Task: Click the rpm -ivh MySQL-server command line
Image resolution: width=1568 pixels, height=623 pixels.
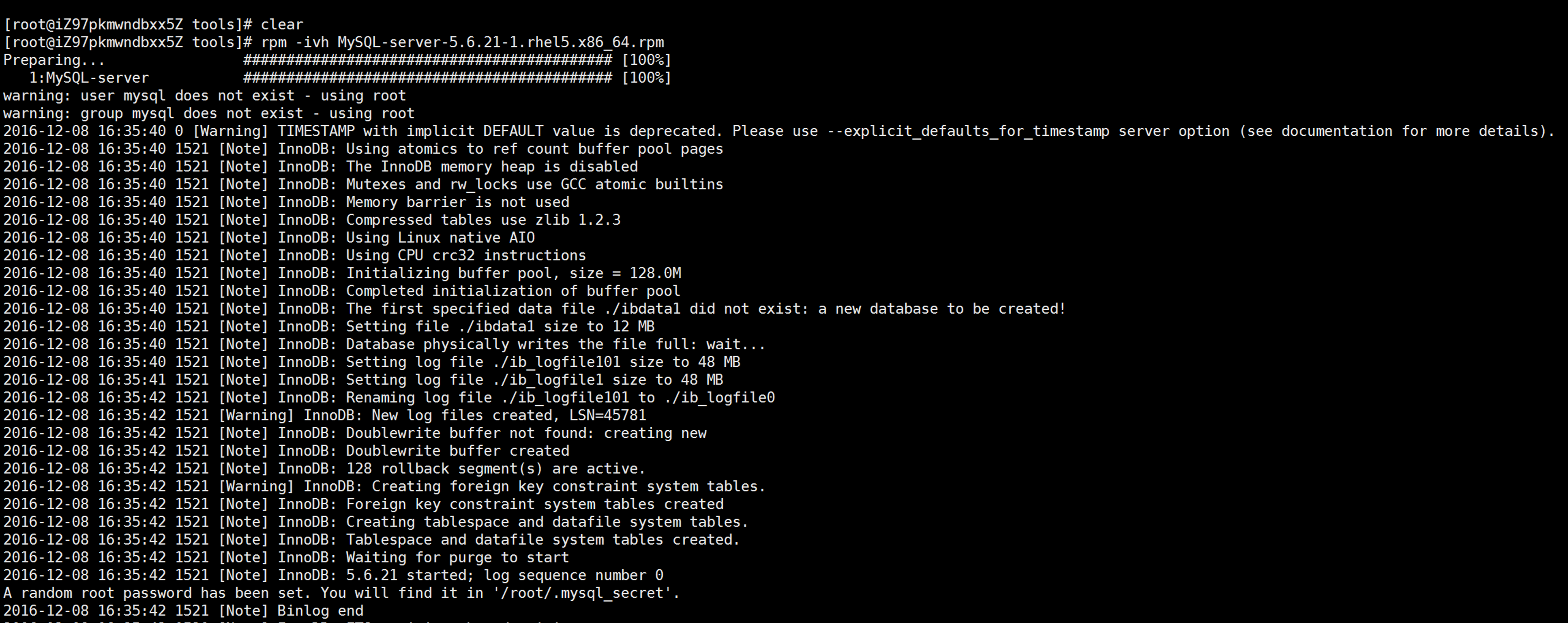Action: click(334, 42)
